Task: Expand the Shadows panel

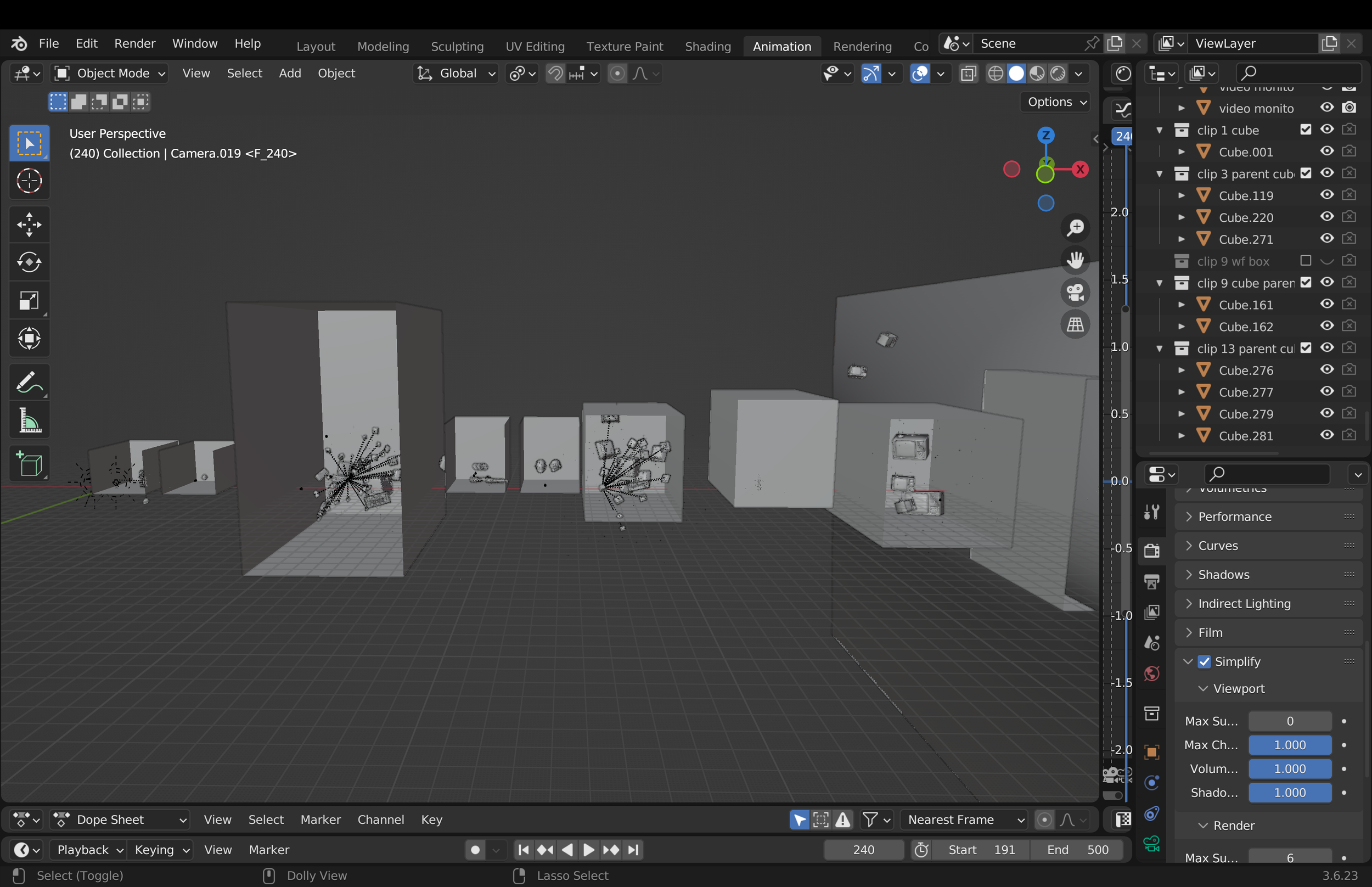Action: tap(1223, 574)
